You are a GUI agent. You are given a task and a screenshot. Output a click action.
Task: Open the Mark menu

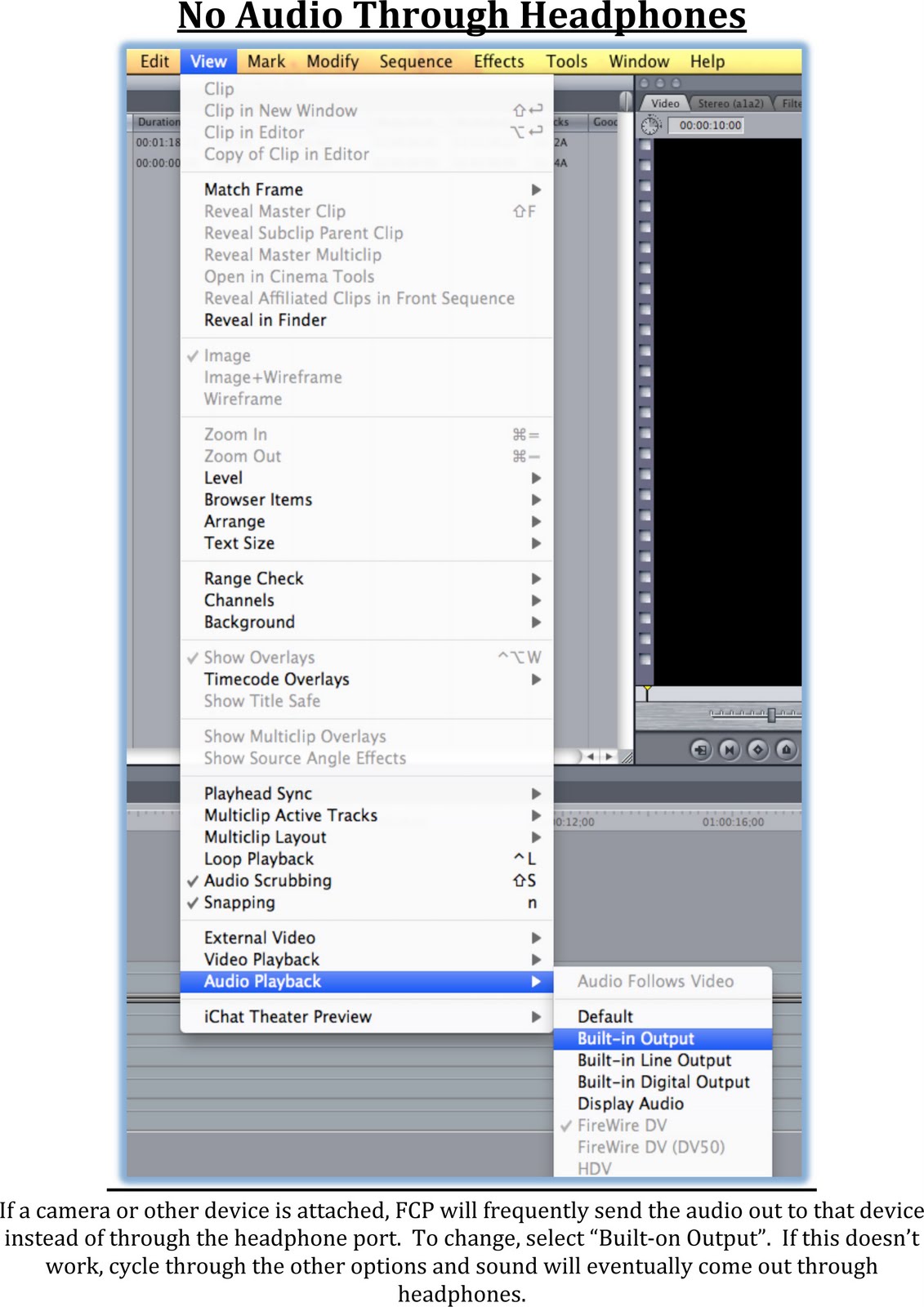coord(266,61)
